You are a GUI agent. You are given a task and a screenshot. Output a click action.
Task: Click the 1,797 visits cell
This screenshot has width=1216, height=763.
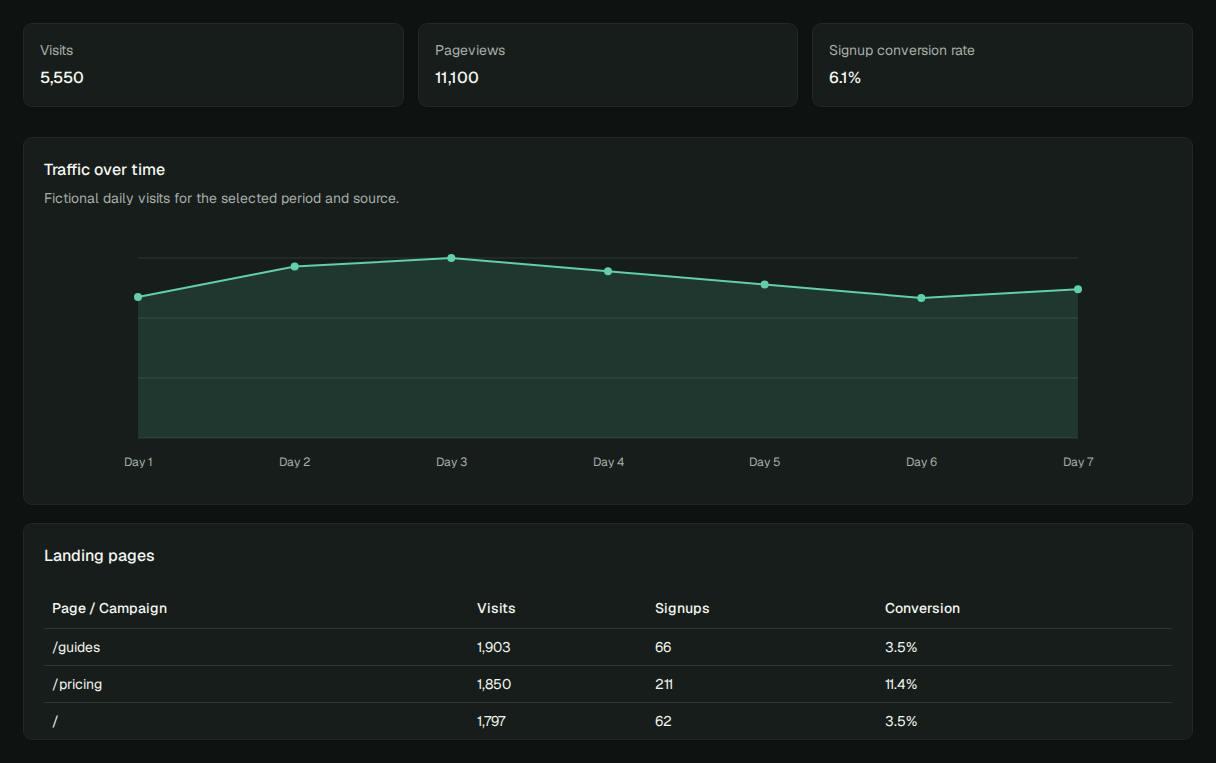[491, 721]
